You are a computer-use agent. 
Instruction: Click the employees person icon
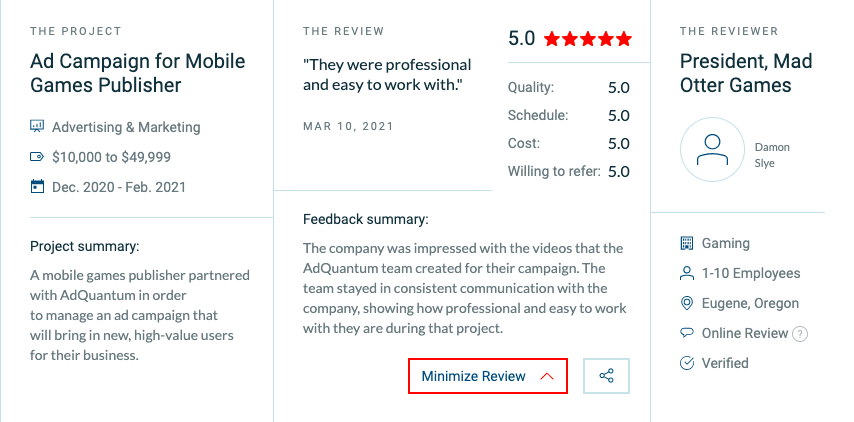687,273
